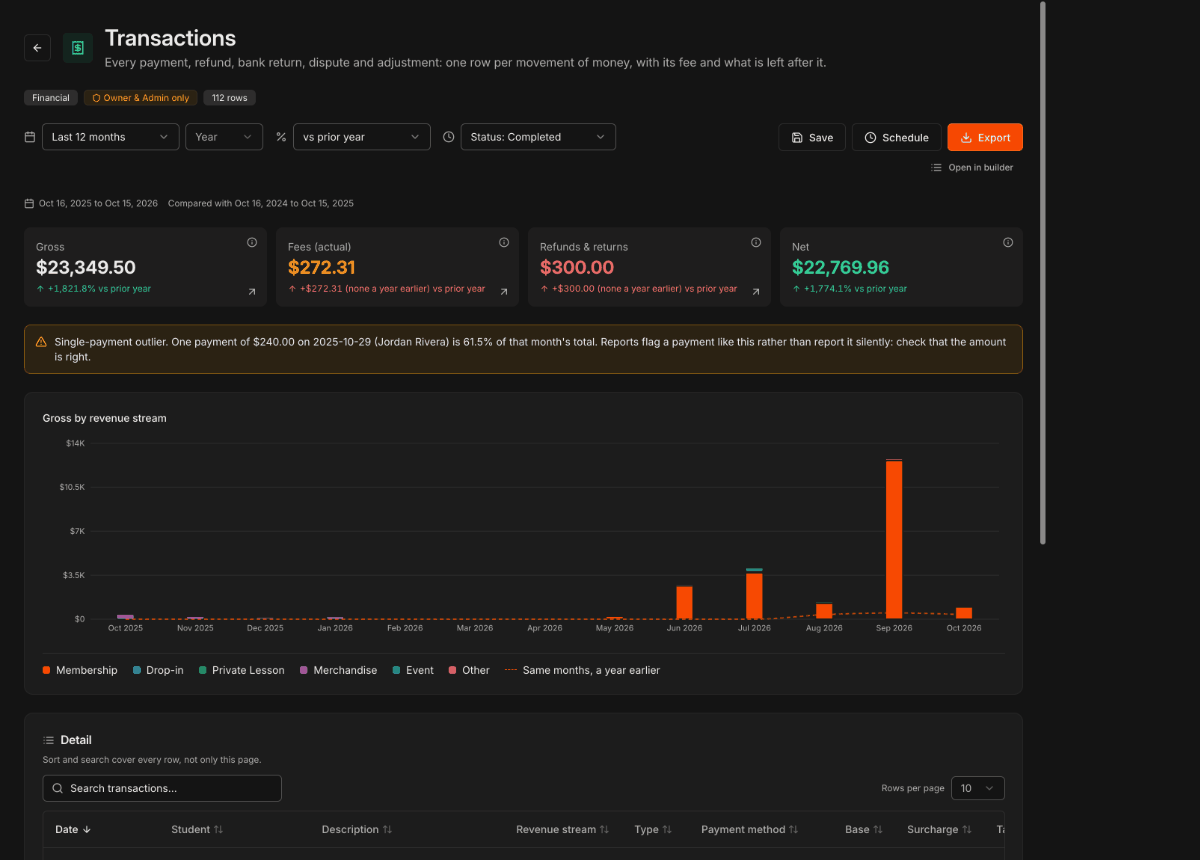This screenshot has height=860, width=1200.
Task: Sort by Revenue stream column
Action: tap(604, 829)
